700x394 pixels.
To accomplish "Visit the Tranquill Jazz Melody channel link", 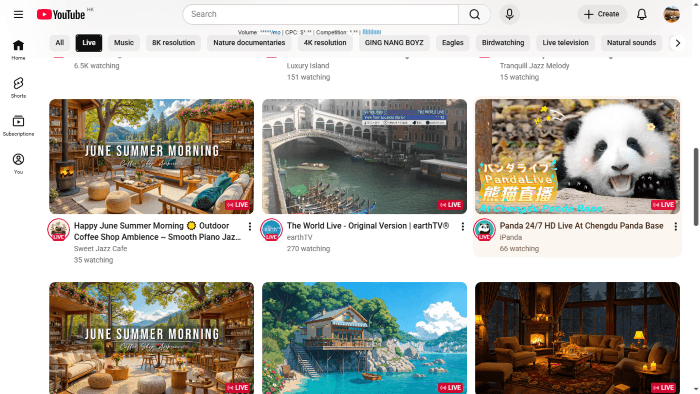I will (x=534, y=66).
